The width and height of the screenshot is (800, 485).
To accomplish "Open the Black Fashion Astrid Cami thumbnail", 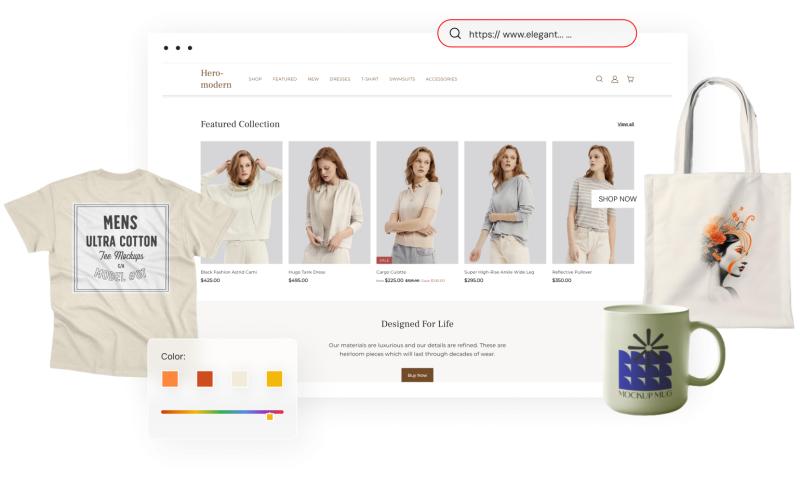I will (x=241, y=202).
